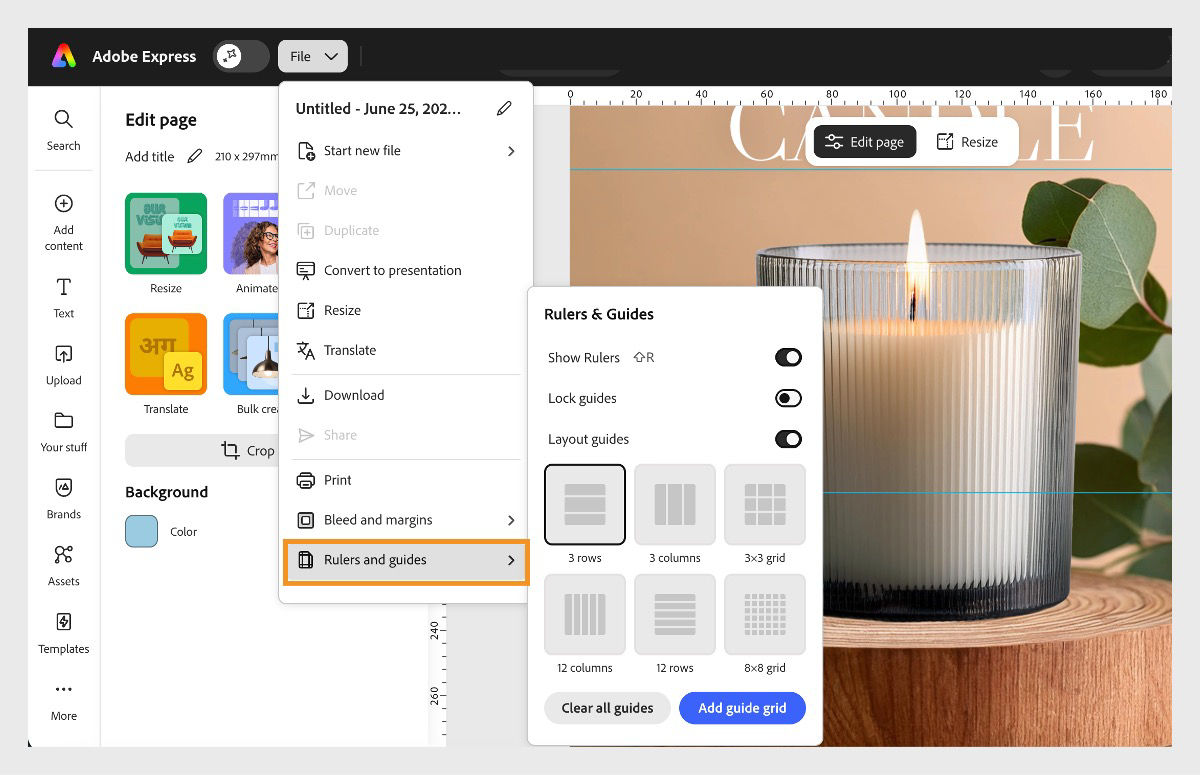Click the Adobe Express logo icon

click(x=64, y=56)
